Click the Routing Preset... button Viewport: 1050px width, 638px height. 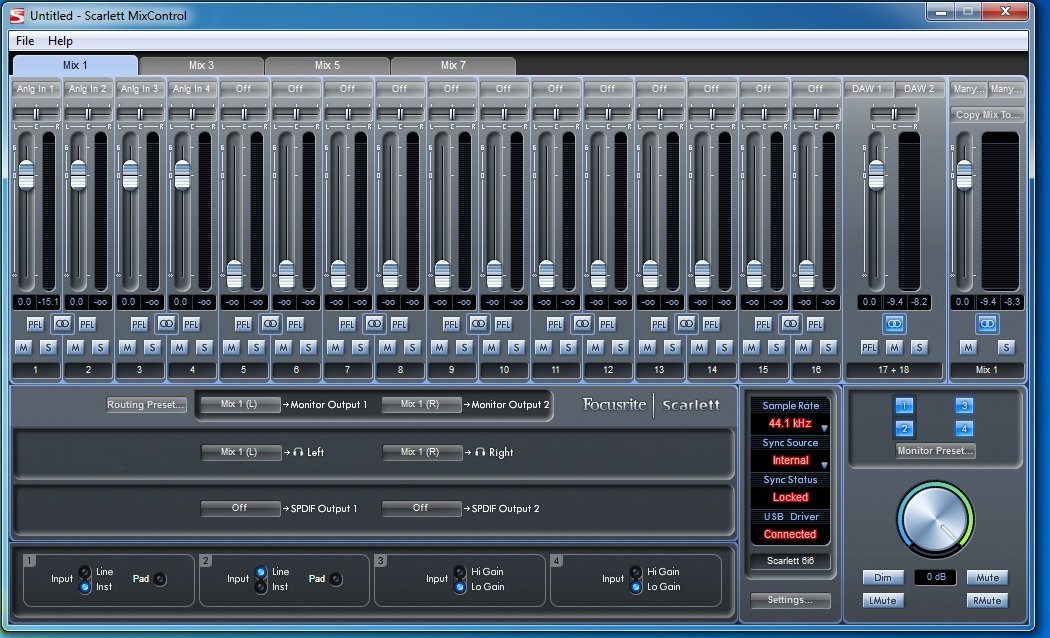click(x=146, y=405)
